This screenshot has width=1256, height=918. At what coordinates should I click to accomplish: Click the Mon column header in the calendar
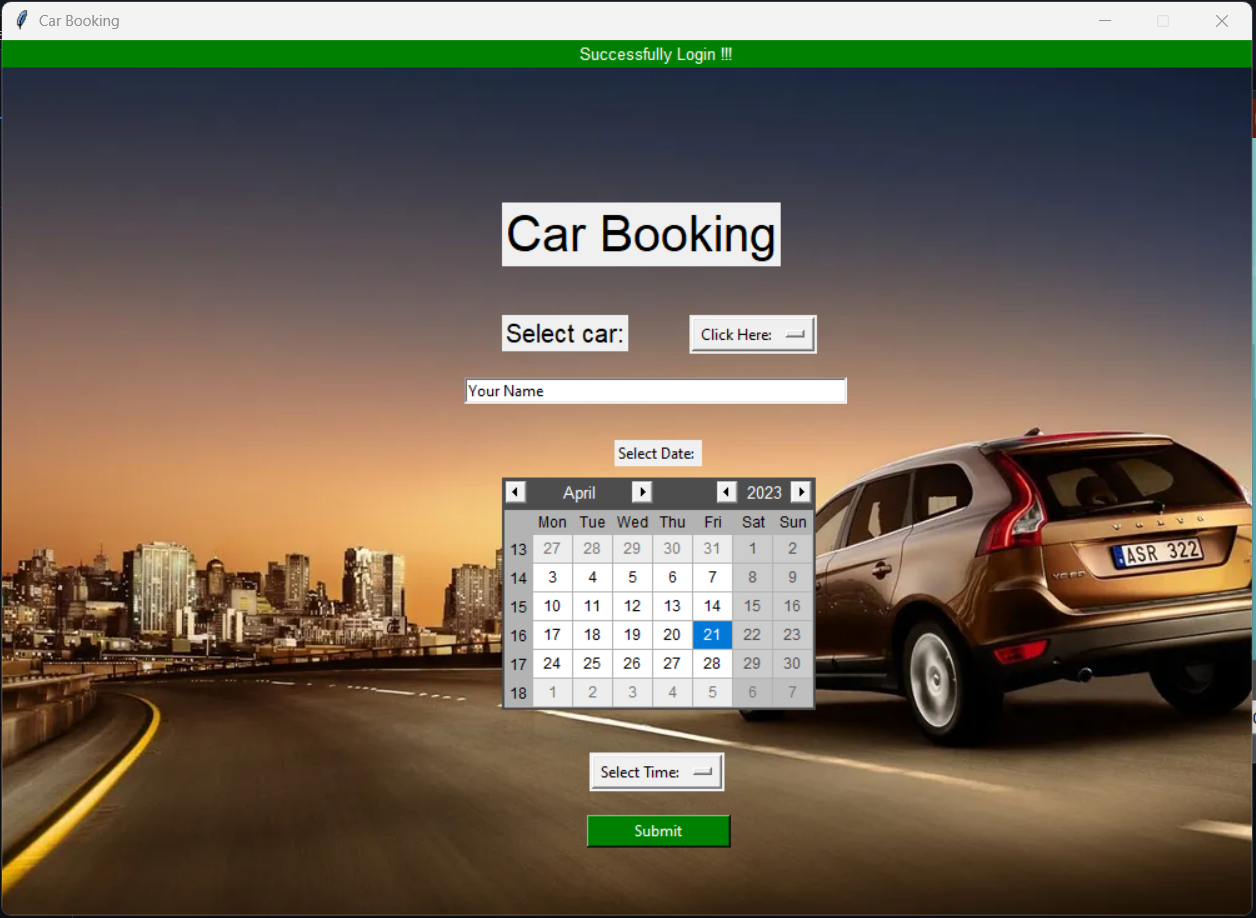552,521
